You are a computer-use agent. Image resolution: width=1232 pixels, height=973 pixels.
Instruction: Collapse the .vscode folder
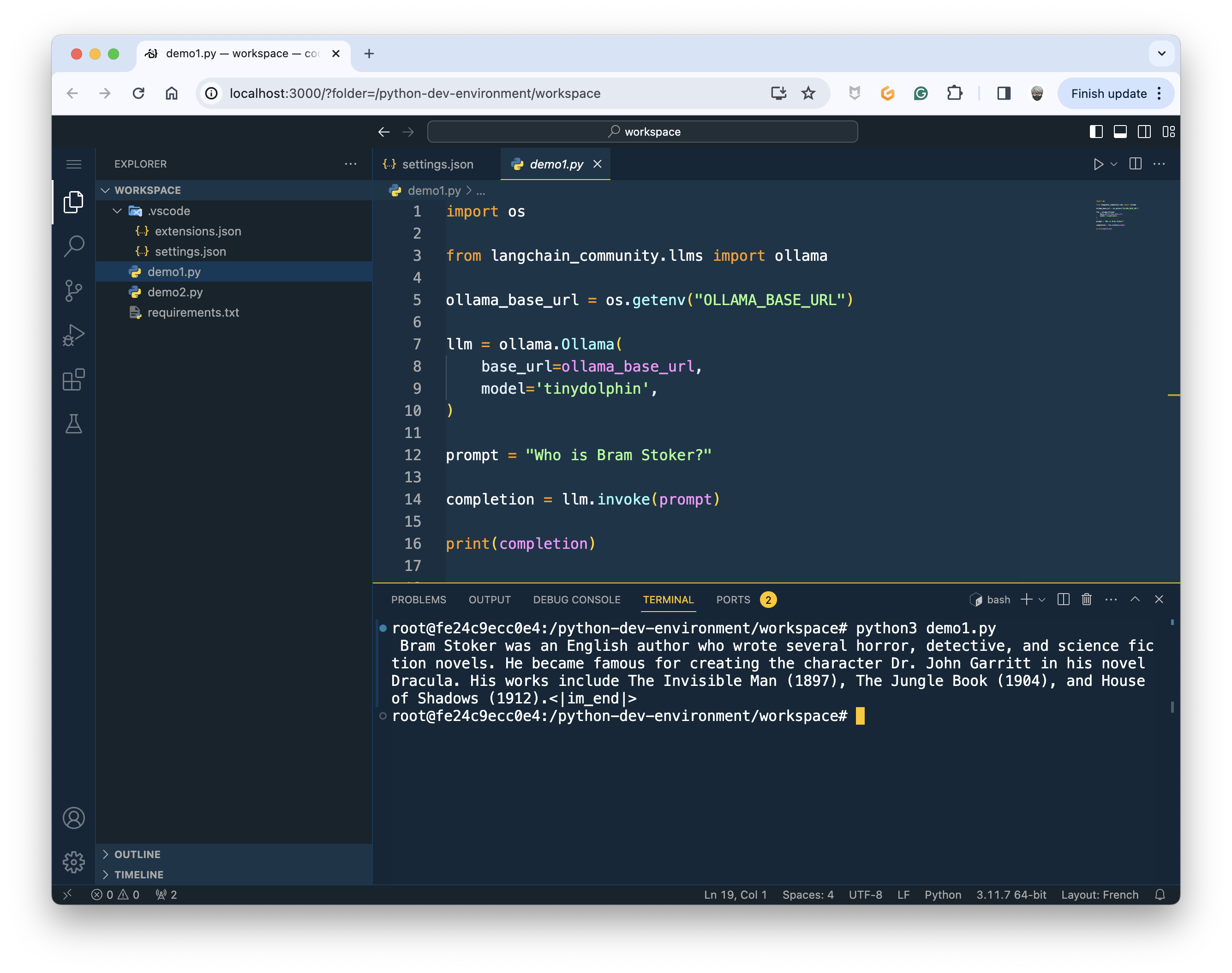(x=117, y=211)
